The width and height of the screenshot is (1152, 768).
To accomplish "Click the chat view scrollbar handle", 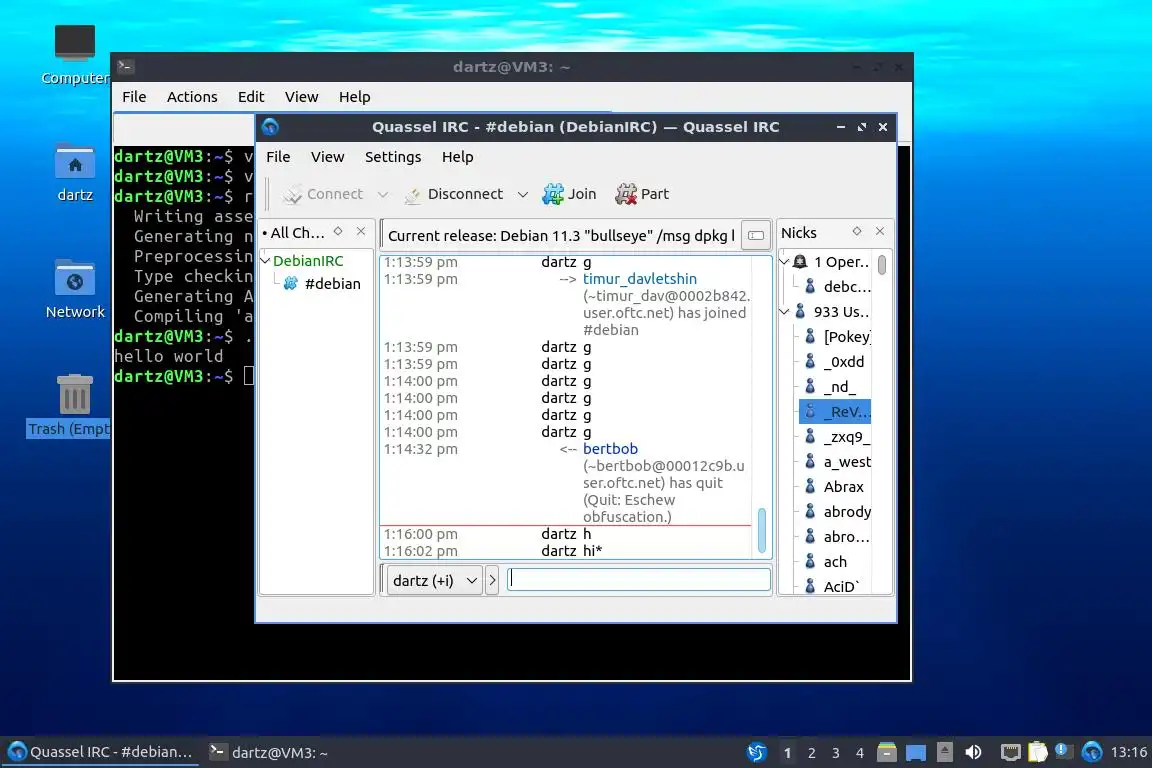I will pyautogui.click(x=761, y=530).
